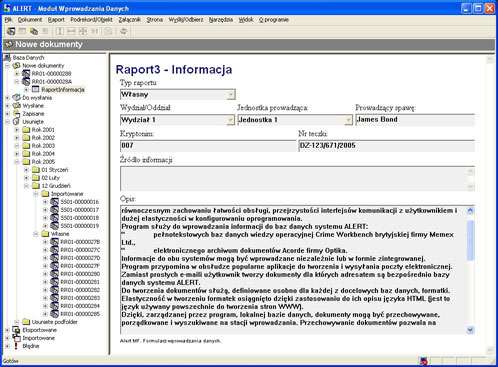Click the bottom Importowane icon above Błędne
Viewport: 498px width, 367px height.
coord(16,338)
